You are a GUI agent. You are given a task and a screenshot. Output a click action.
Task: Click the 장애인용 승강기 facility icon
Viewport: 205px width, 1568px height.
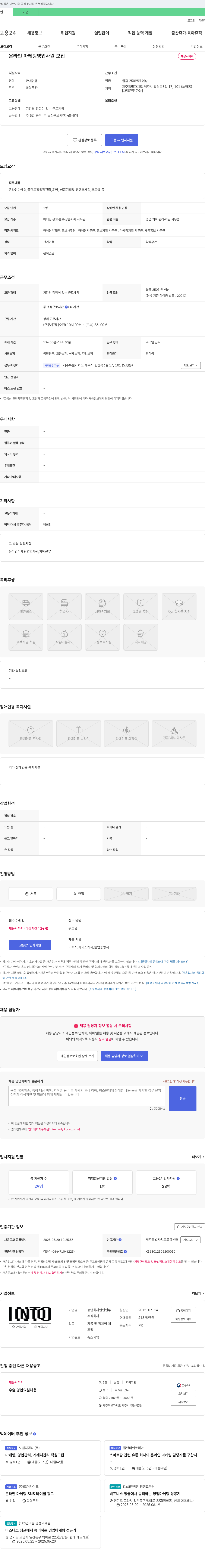pos(78,734)
